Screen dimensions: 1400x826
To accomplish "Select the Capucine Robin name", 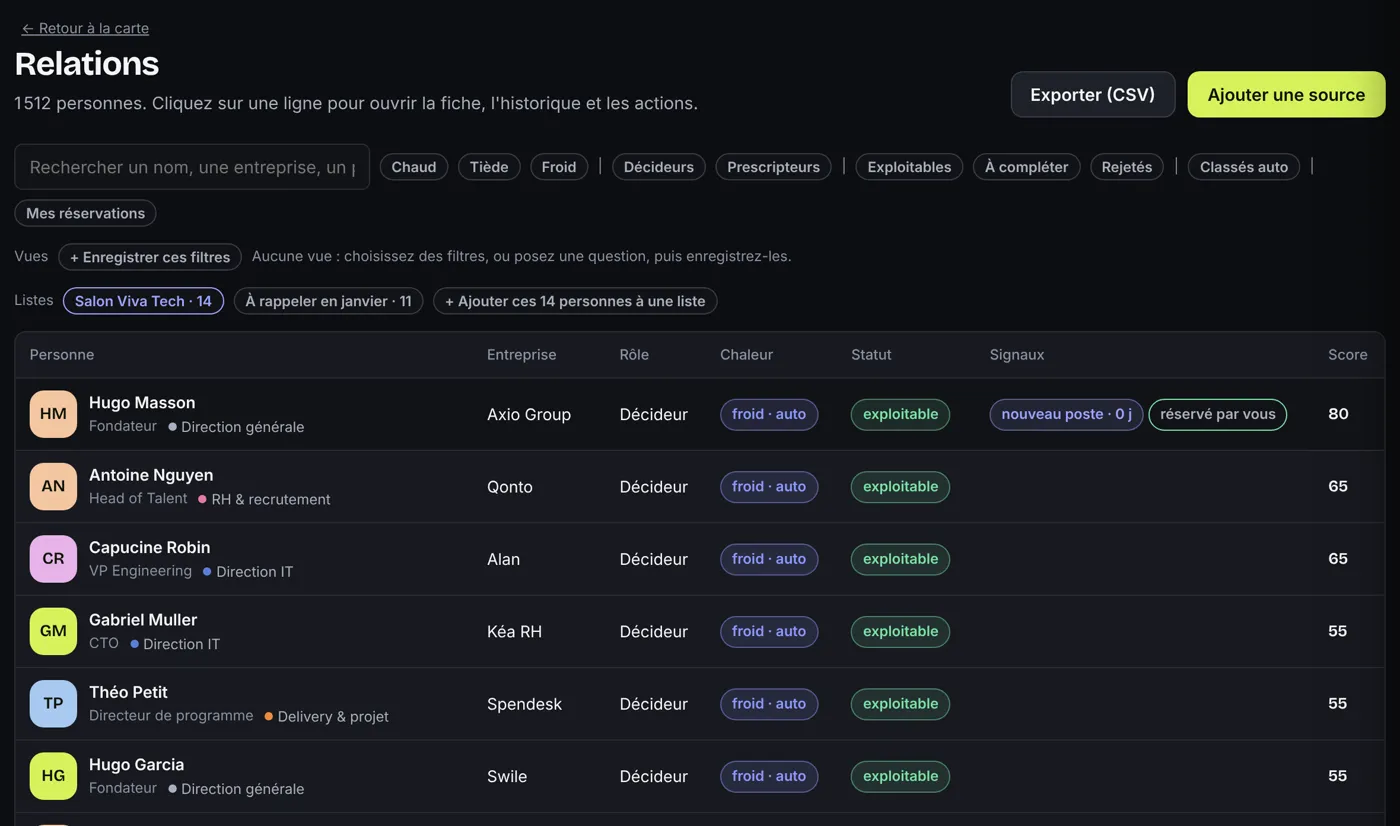I will pos(149,547).
